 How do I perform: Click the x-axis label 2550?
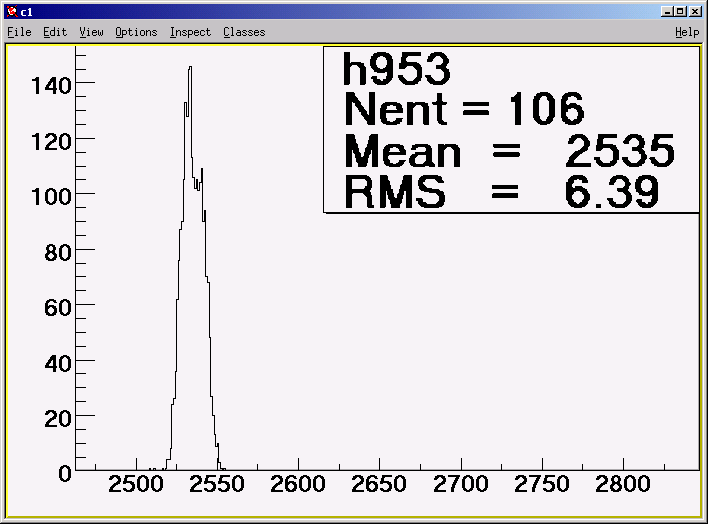pyautogui.click(x=217, y=484)
